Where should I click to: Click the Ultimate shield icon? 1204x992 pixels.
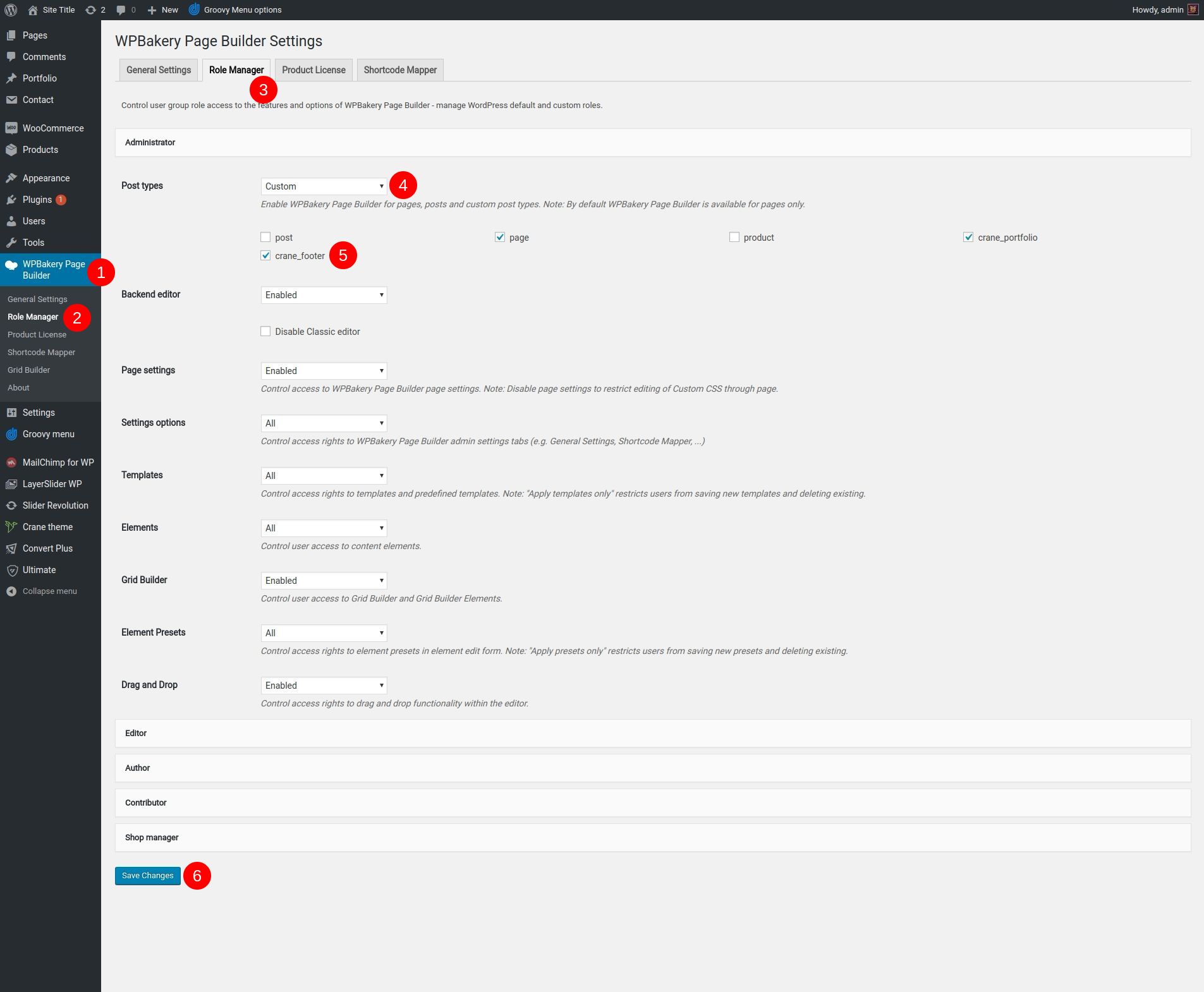coord(11,570)
